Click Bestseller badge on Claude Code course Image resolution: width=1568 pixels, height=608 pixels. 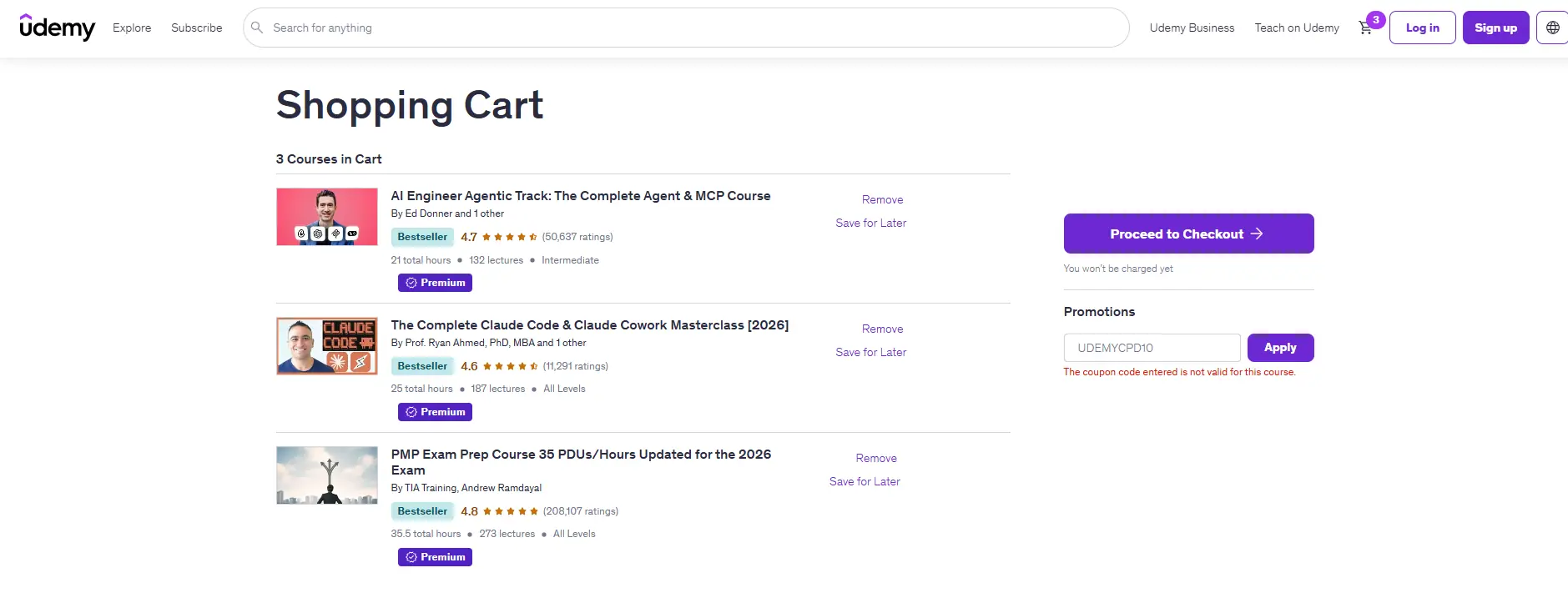422,366
